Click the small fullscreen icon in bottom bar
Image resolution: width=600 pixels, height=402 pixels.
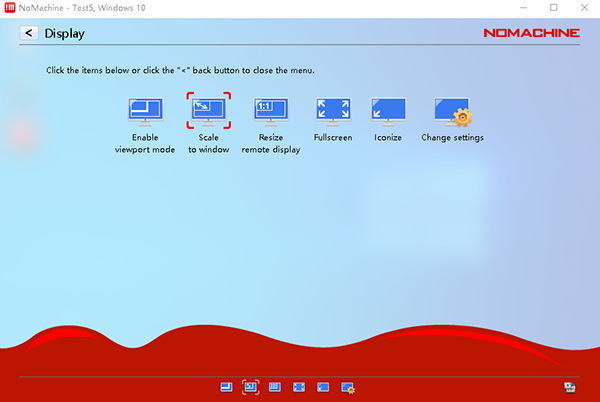[299, 386]
